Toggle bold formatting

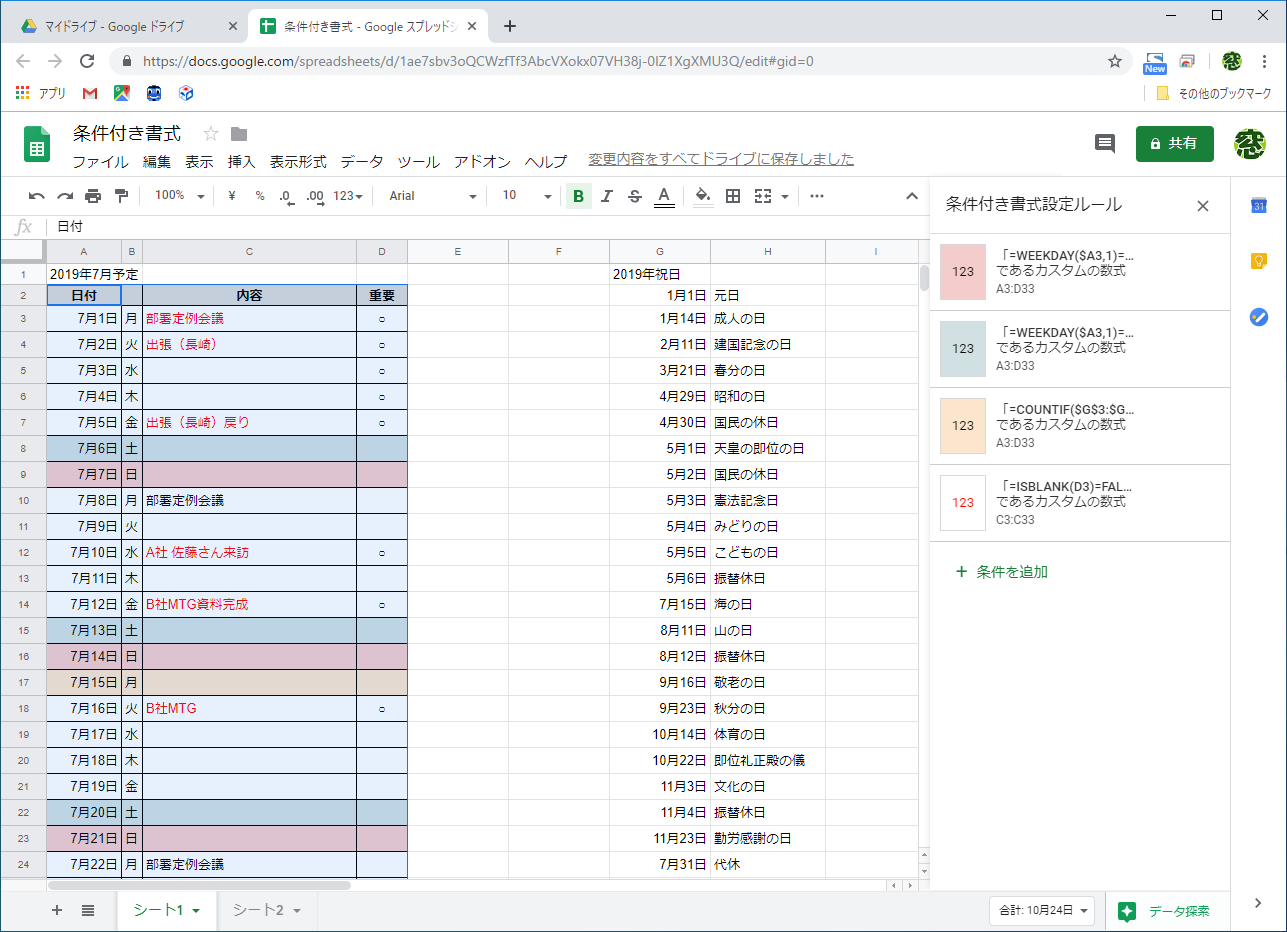(x=578, y=196)
